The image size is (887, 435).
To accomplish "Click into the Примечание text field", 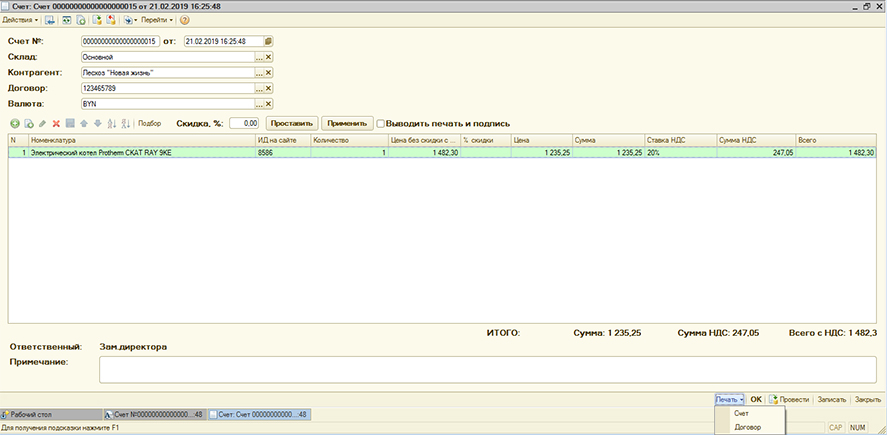I will (x=488, y=369).
